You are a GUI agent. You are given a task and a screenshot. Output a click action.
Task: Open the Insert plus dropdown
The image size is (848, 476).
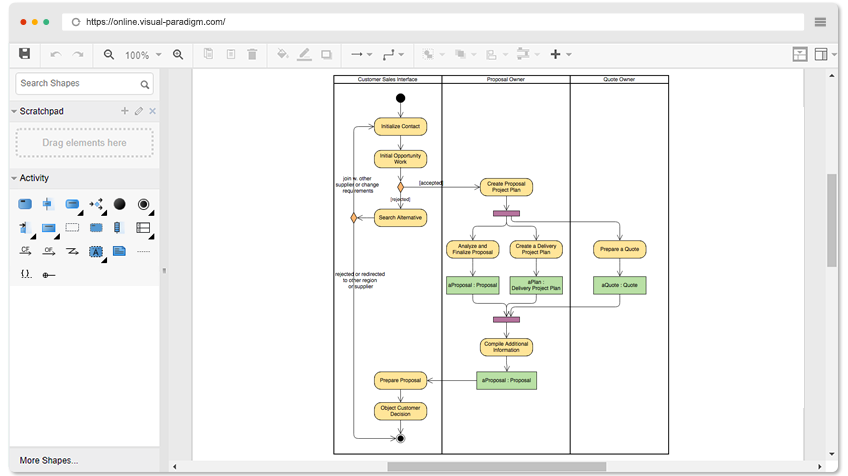point(561,54)
